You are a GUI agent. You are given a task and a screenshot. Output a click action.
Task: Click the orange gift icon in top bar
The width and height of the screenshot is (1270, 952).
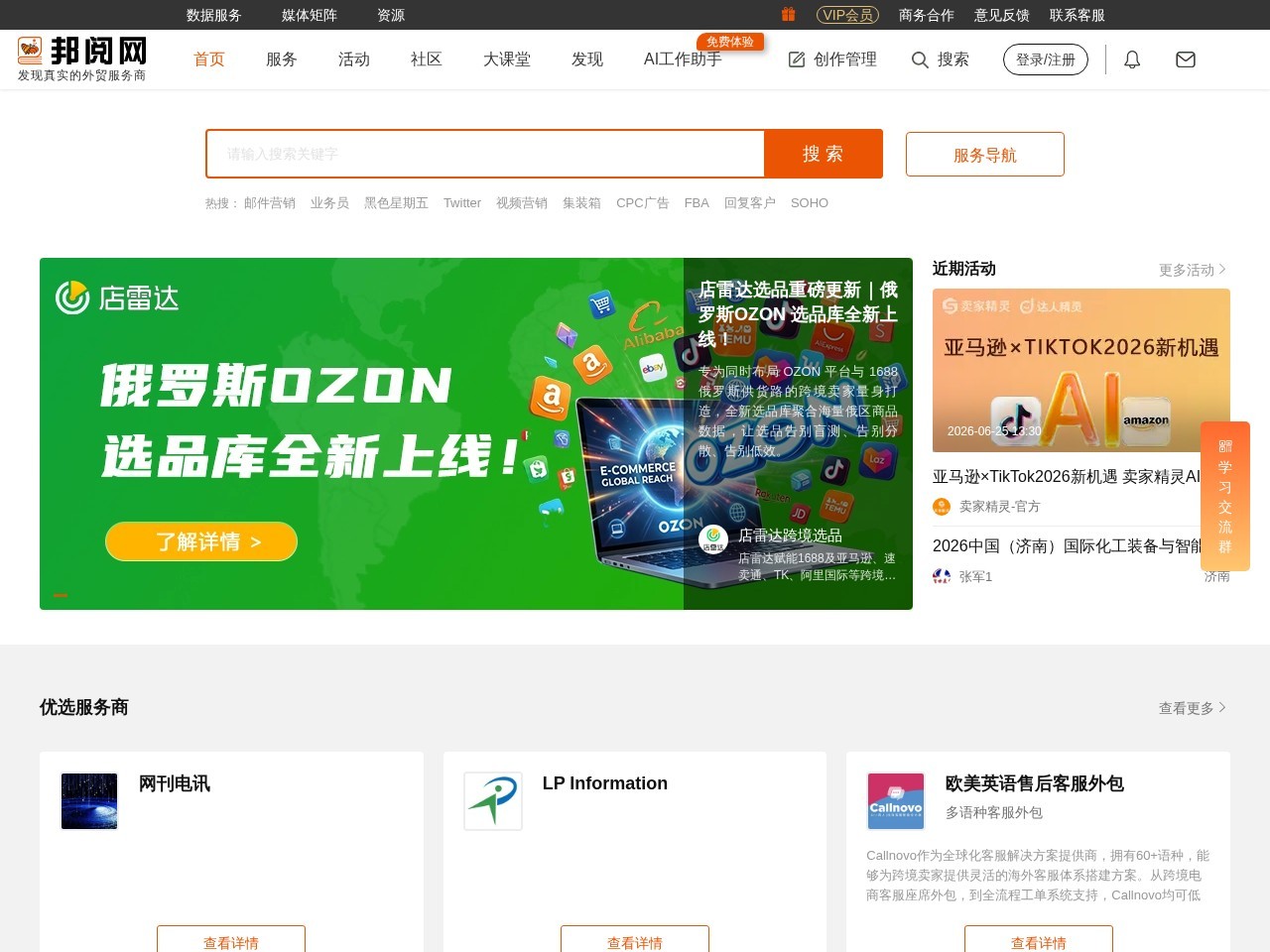click(788, 14)
